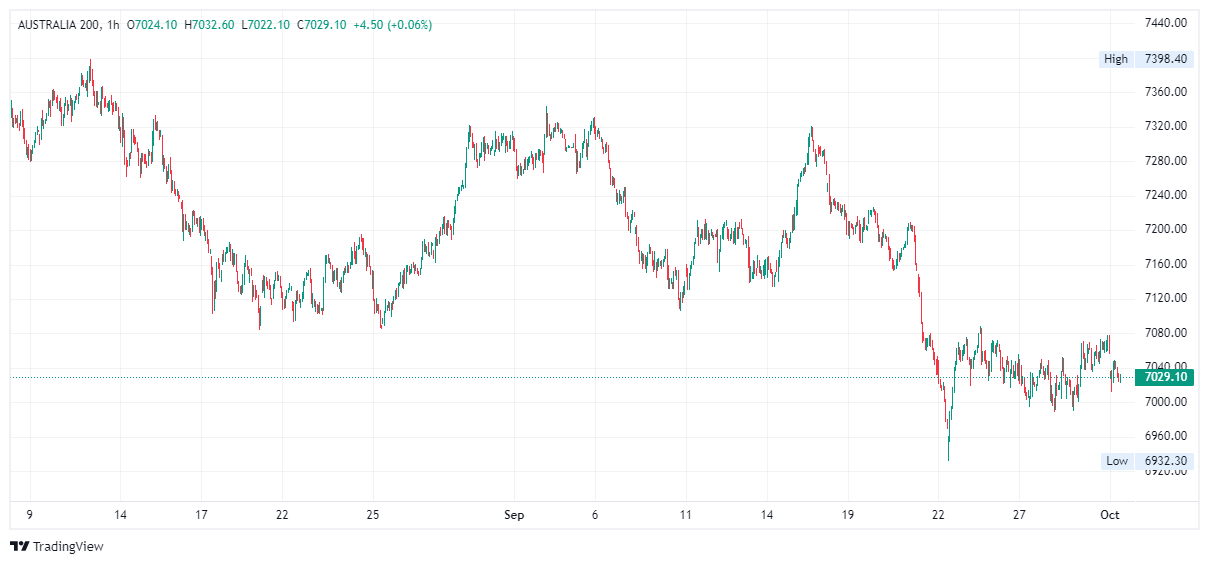Click the 7440.00 price axis label
Screen dimensions: 1209x564
click(x=1165, y=23)
